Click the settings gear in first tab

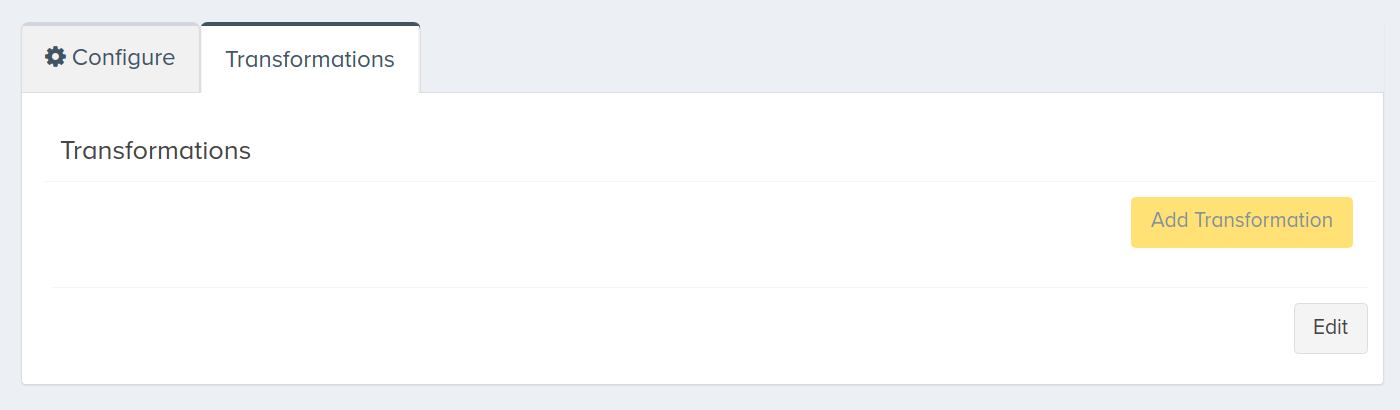[x=56, y=57]
